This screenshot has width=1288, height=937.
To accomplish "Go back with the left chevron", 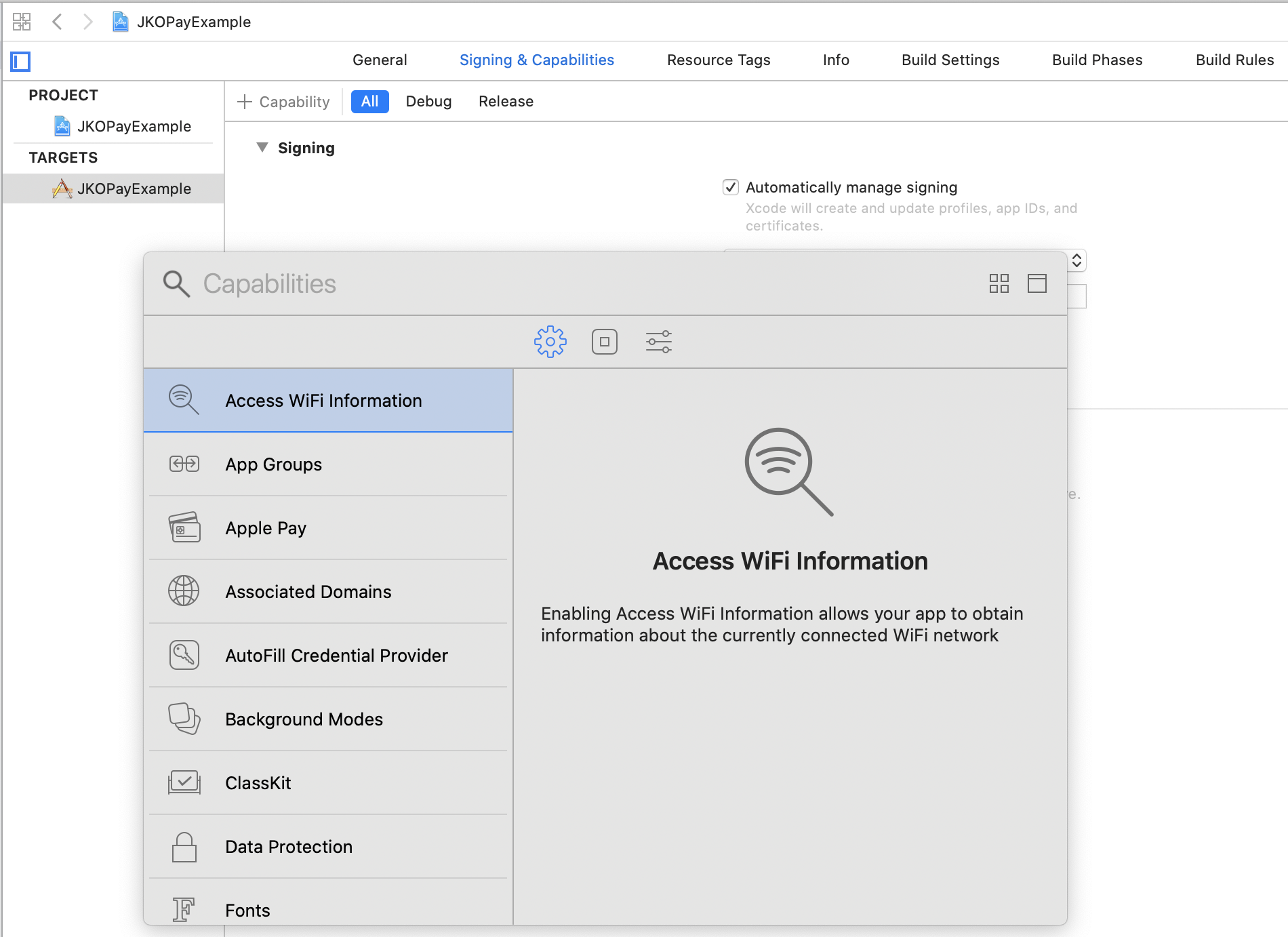I will (58, 22).
